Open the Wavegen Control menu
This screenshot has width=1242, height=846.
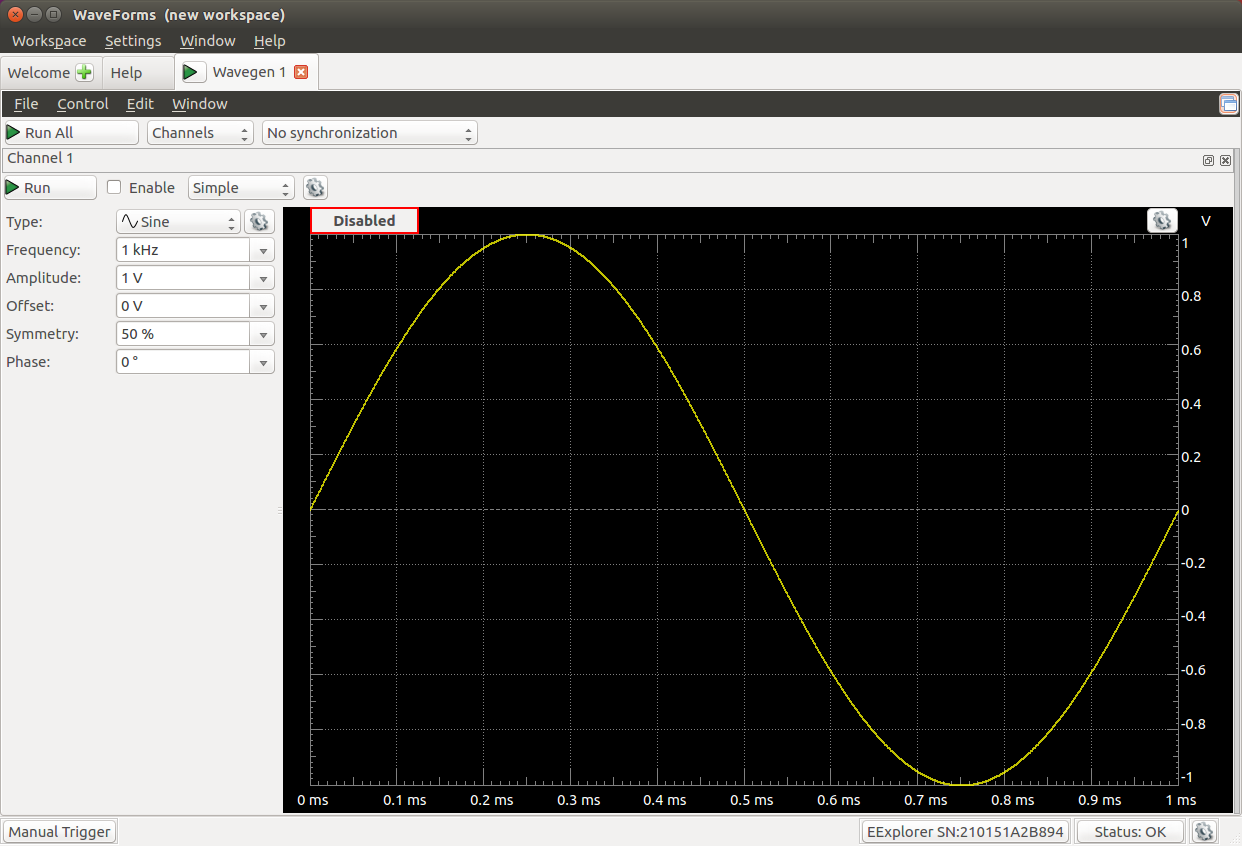coord(83,104)
